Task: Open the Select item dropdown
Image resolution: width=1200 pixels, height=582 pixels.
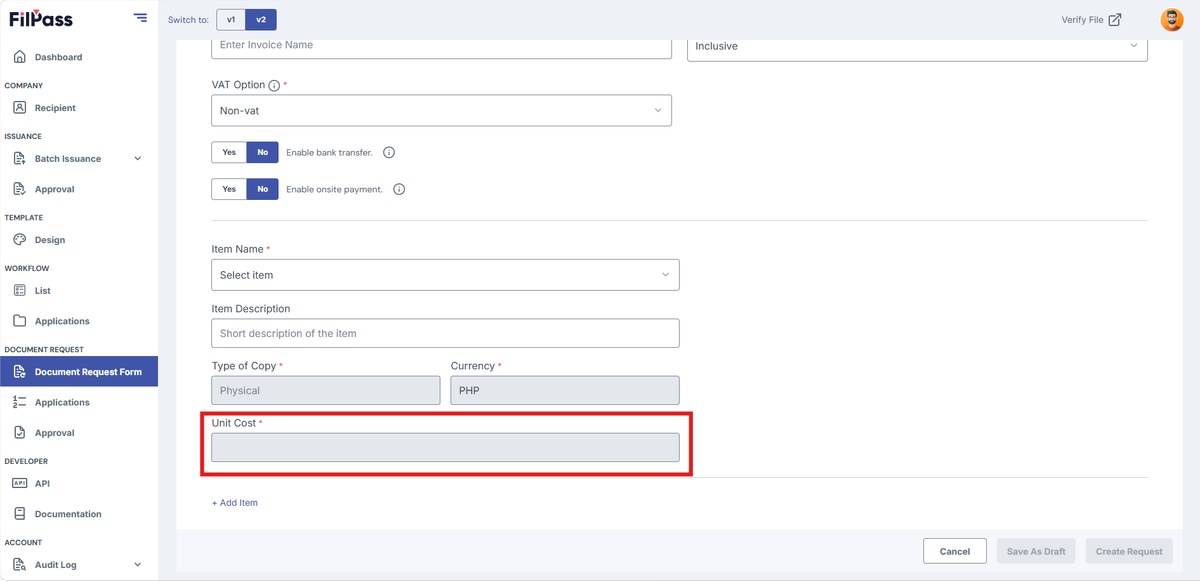Action: [x=445, y=275]
